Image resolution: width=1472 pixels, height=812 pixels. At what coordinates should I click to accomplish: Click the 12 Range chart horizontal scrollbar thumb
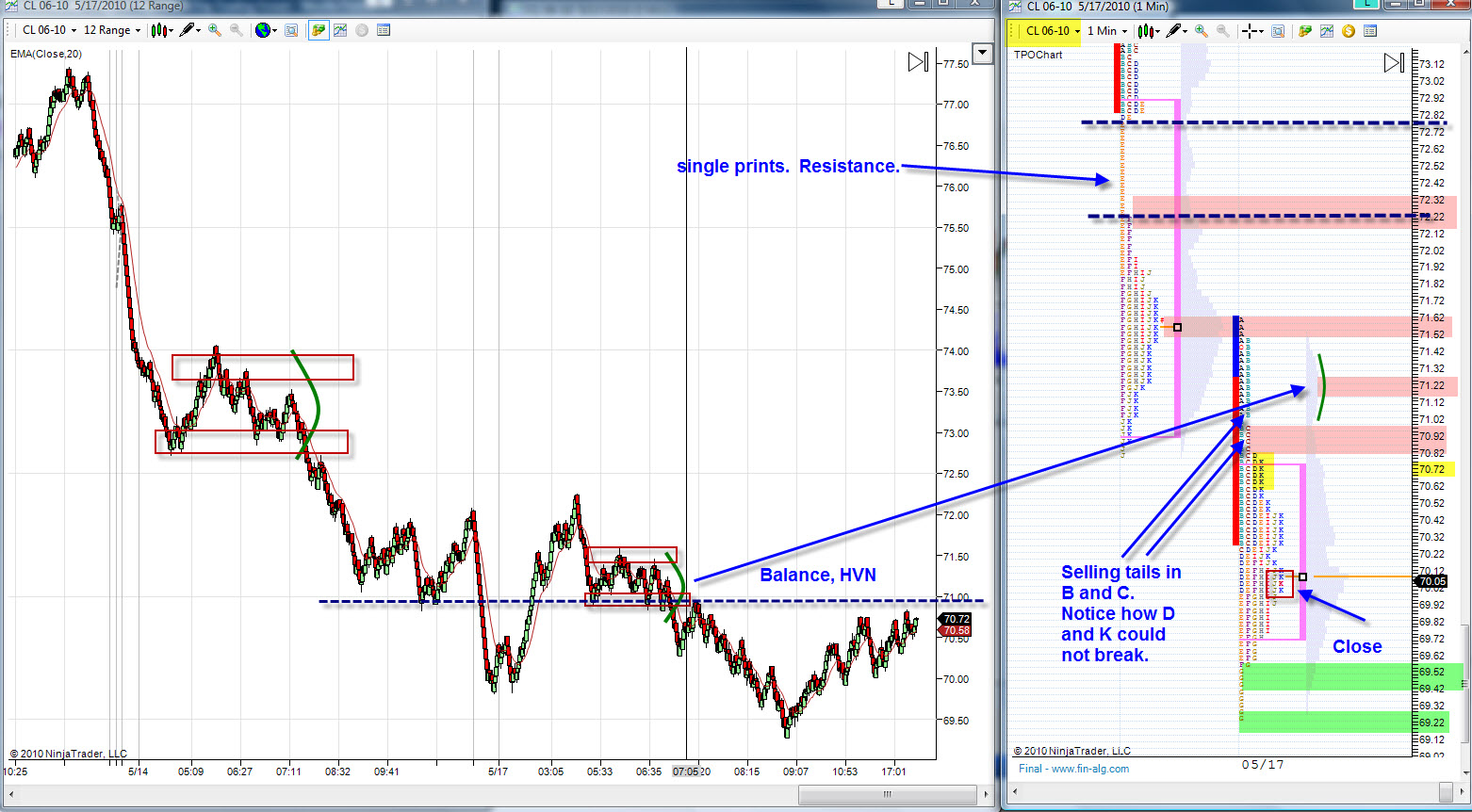point(886,794)
